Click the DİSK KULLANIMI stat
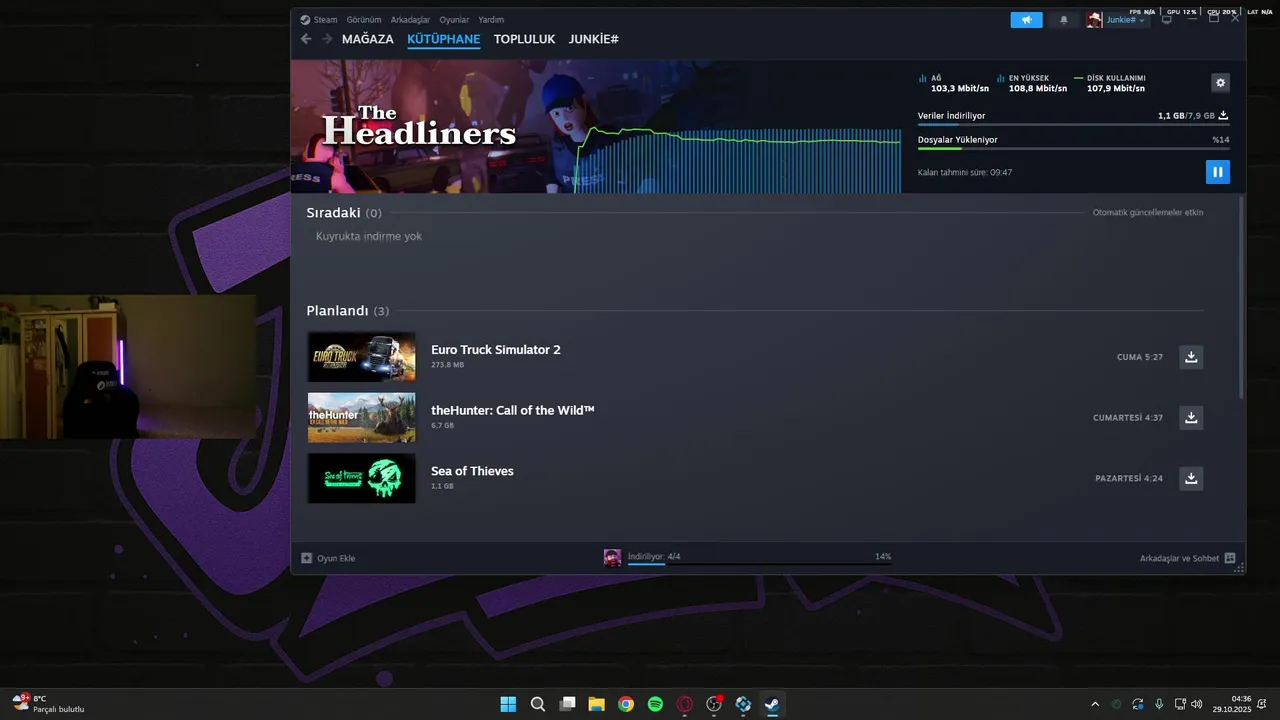The image size is (1280, 720). point(1110,83)
